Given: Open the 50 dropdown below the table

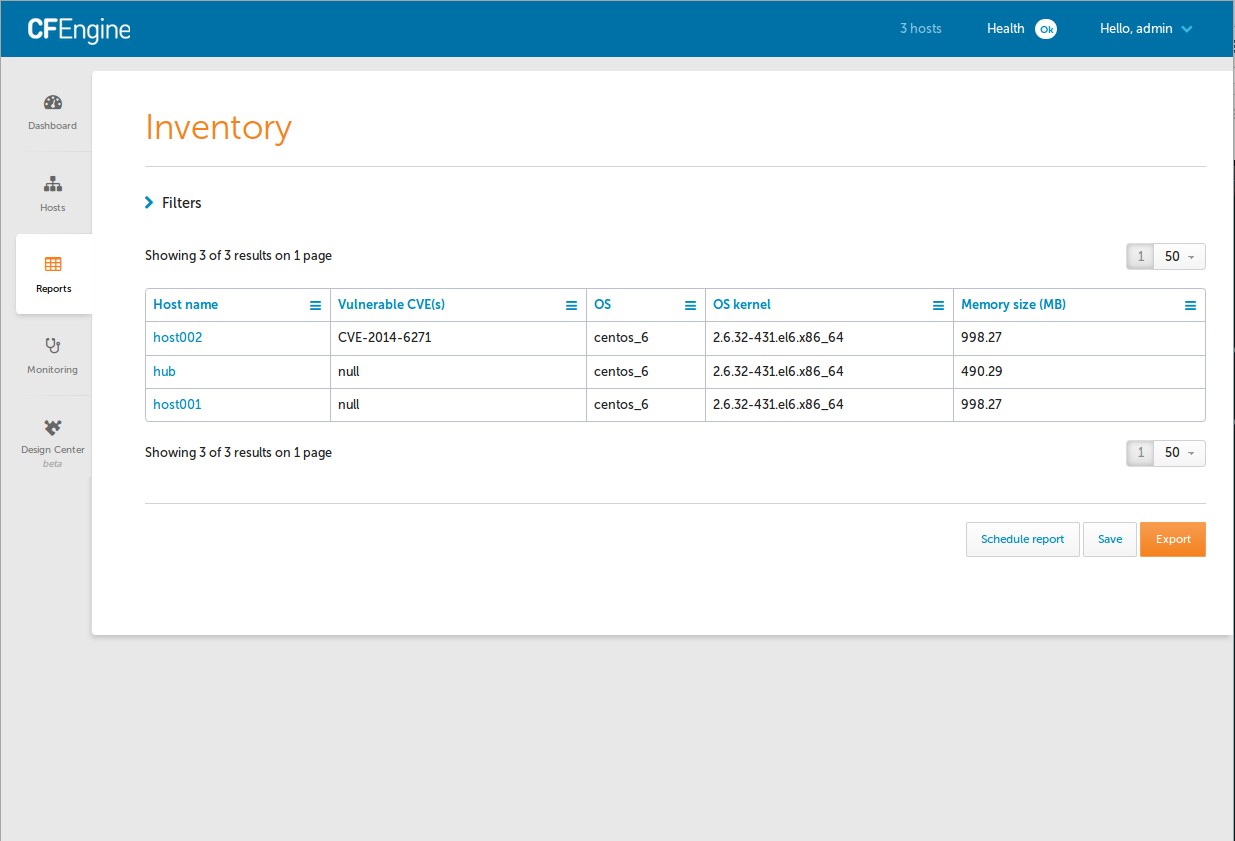Looking at the screenshot, I should click(1180, 453).
